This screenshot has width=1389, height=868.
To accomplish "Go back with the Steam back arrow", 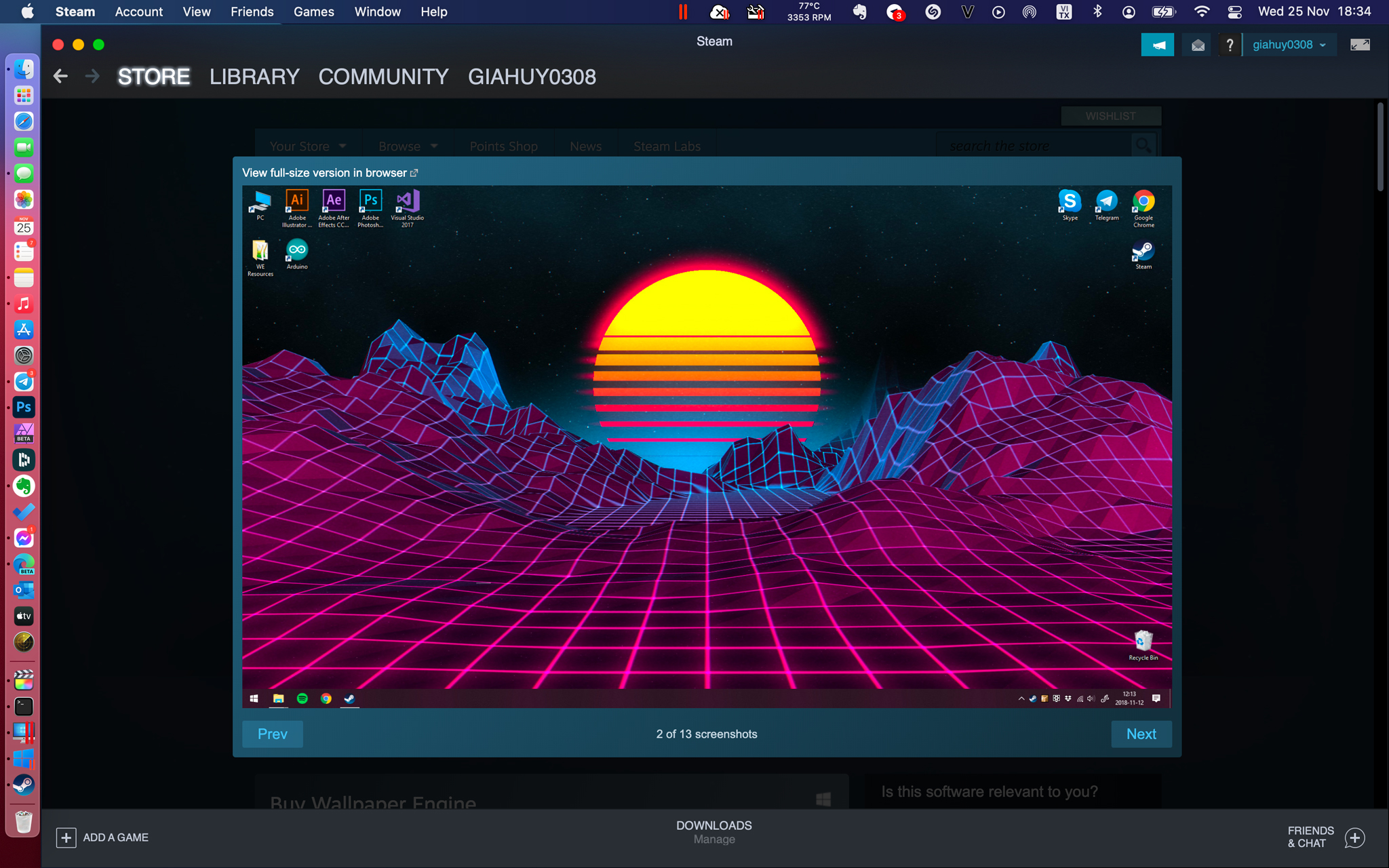I will coord(60,77).
